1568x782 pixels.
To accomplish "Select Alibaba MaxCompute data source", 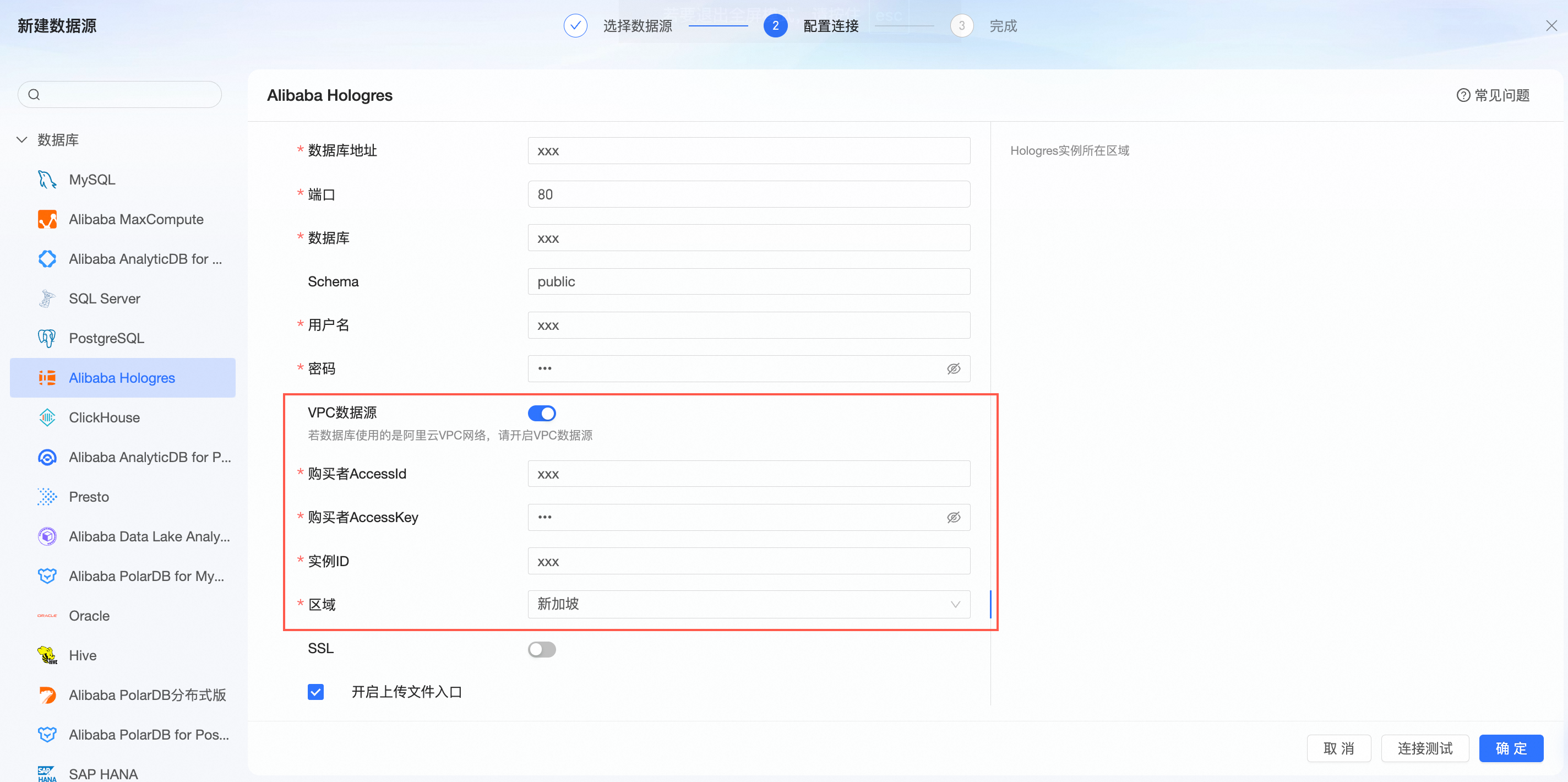I will click(122, 219).
